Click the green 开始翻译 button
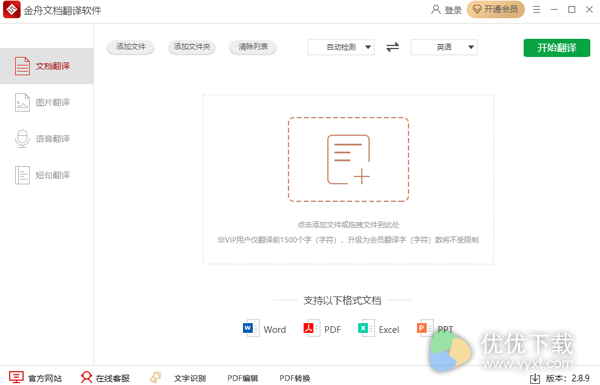Screen dimensions: 600x385 tap(557, 48)
